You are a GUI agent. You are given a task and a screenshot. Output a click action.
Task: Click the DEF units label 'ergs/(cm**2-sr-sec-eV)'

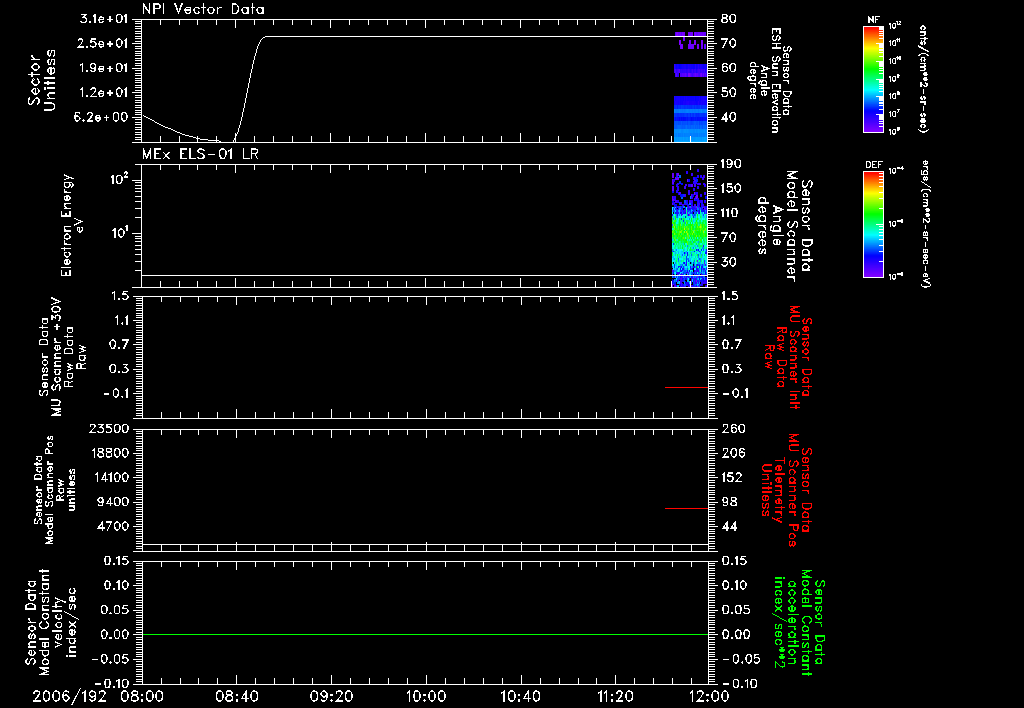click(925, 224)
